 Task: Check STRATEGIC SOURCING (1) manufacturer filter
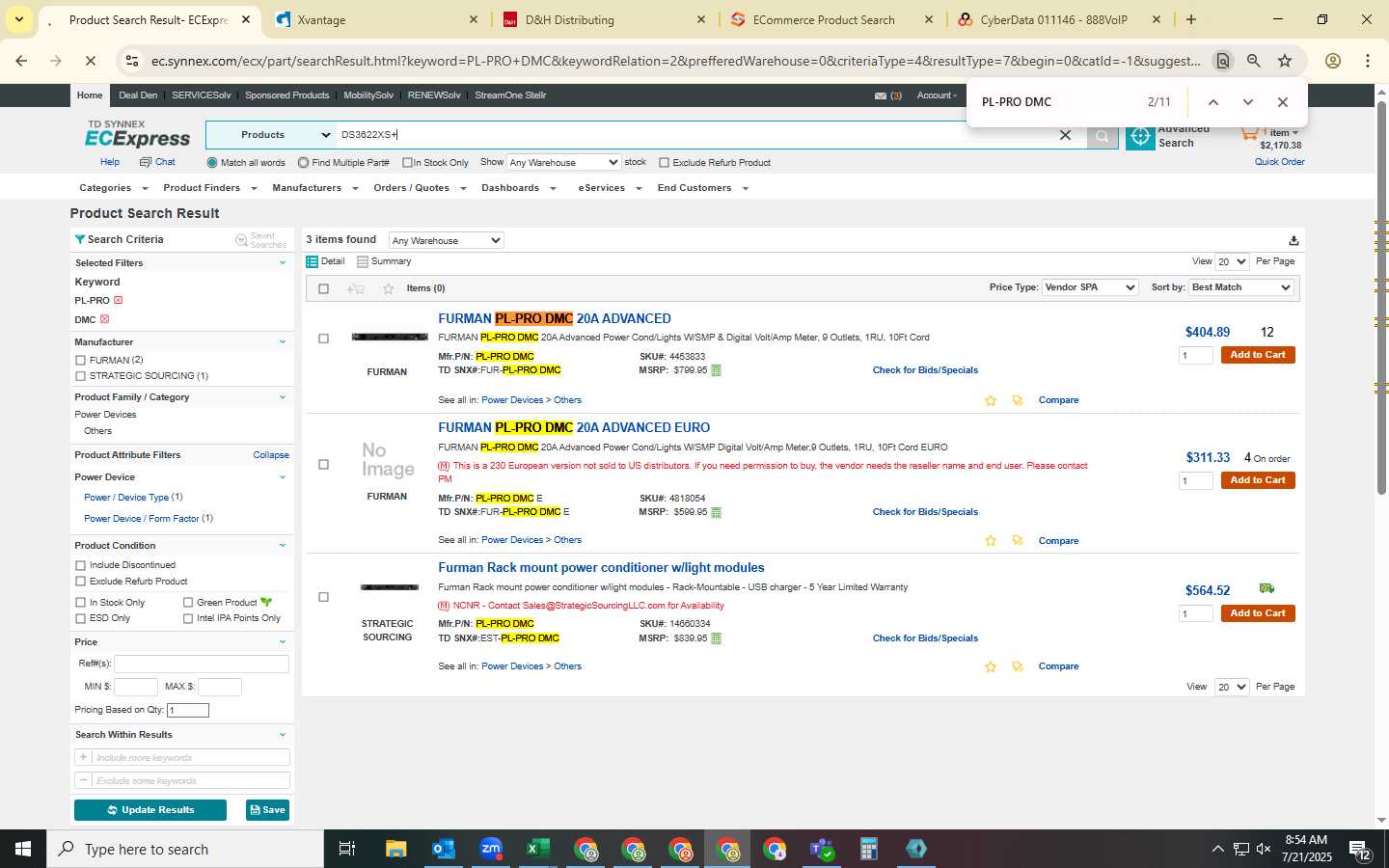80,376
